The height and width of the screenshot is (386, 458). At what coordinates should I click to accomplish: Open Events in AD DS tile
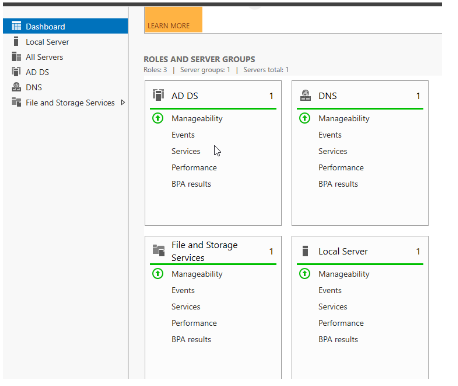(x=183, y=135)
